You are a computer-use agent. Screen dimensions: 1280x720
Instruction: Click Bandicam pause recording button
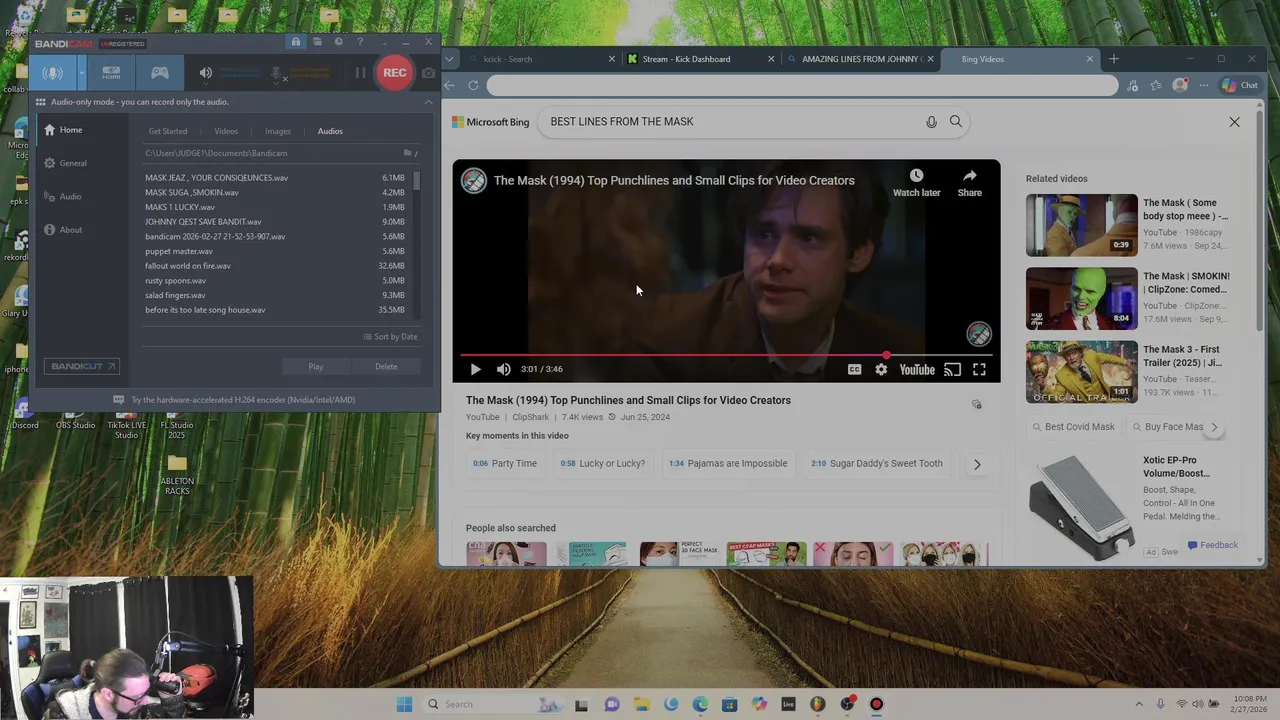360,73
